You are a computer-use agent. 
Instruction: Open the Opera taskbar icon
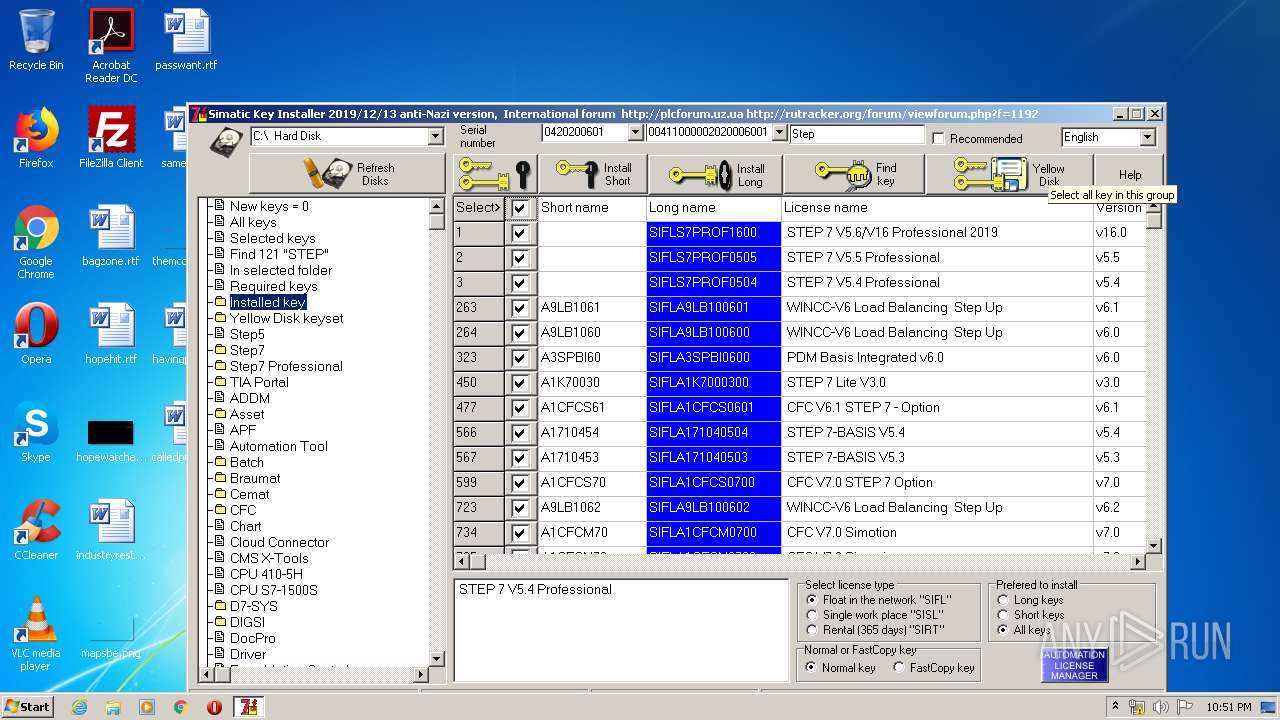214,707
